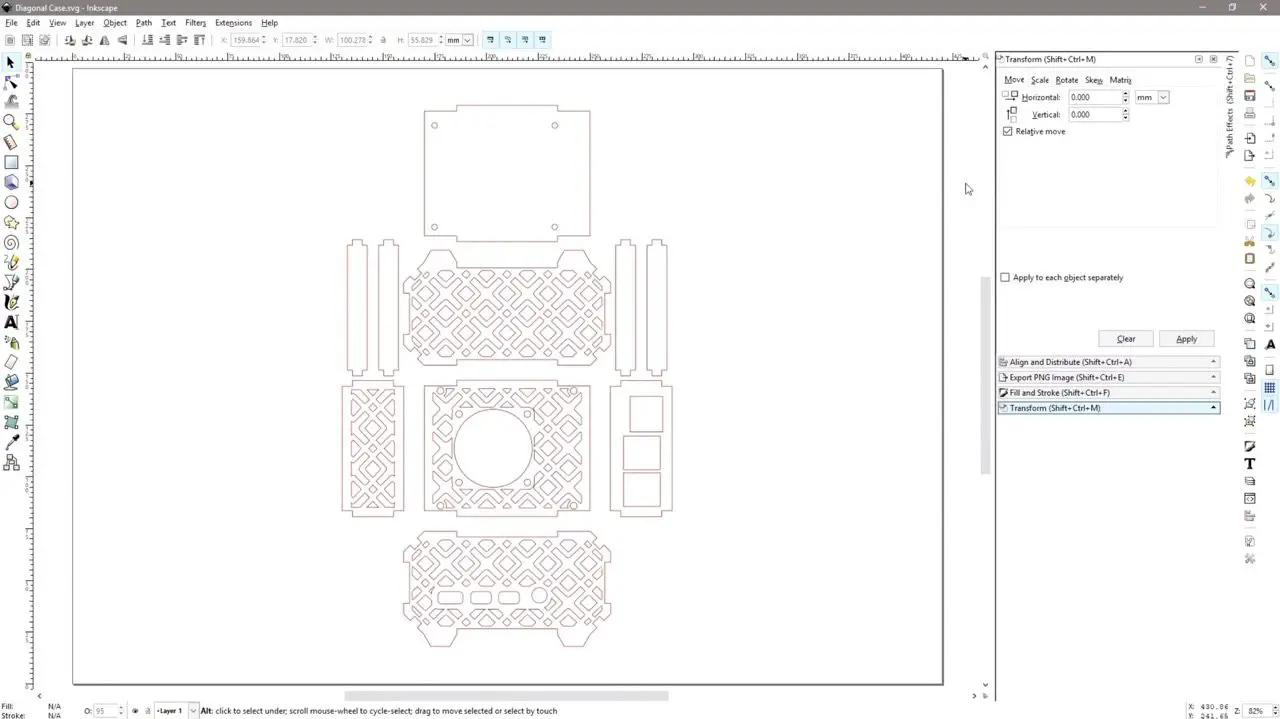Select the Circle/Ellipse tool

(x=11, y=202)
